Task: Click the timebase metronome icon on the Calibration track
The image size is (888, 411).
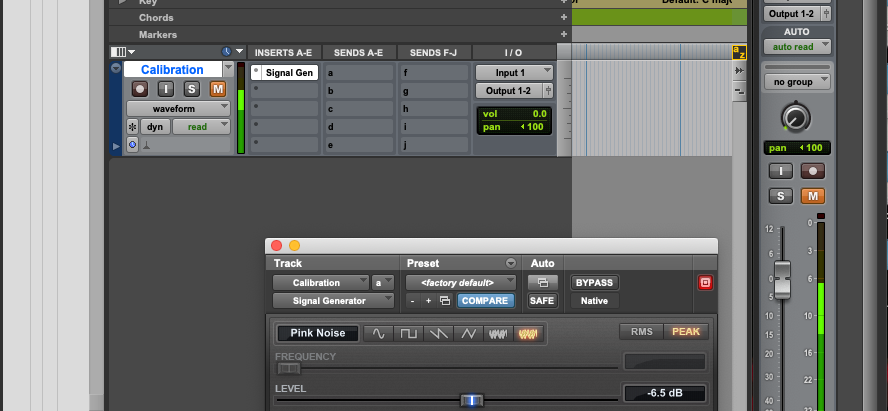Action: (x=147, y=145)
